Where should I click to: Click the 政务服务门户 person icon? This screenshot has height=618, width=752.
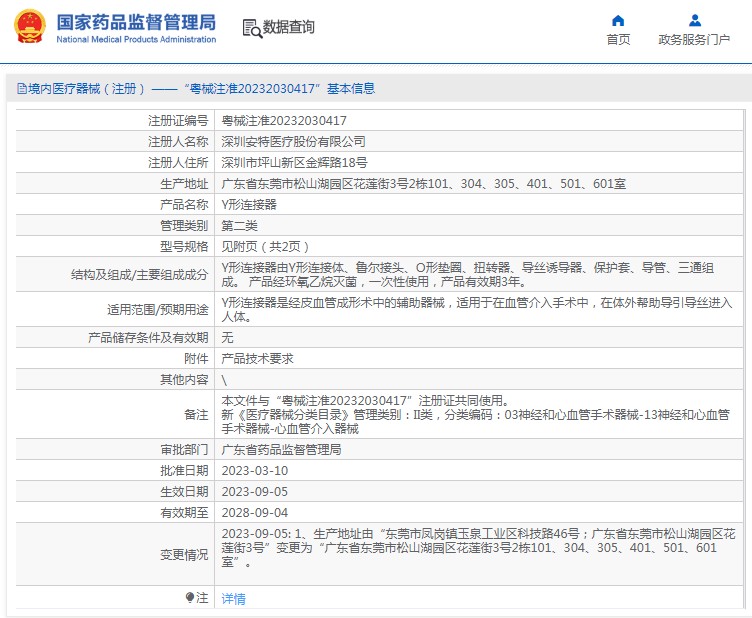[695, 20]
